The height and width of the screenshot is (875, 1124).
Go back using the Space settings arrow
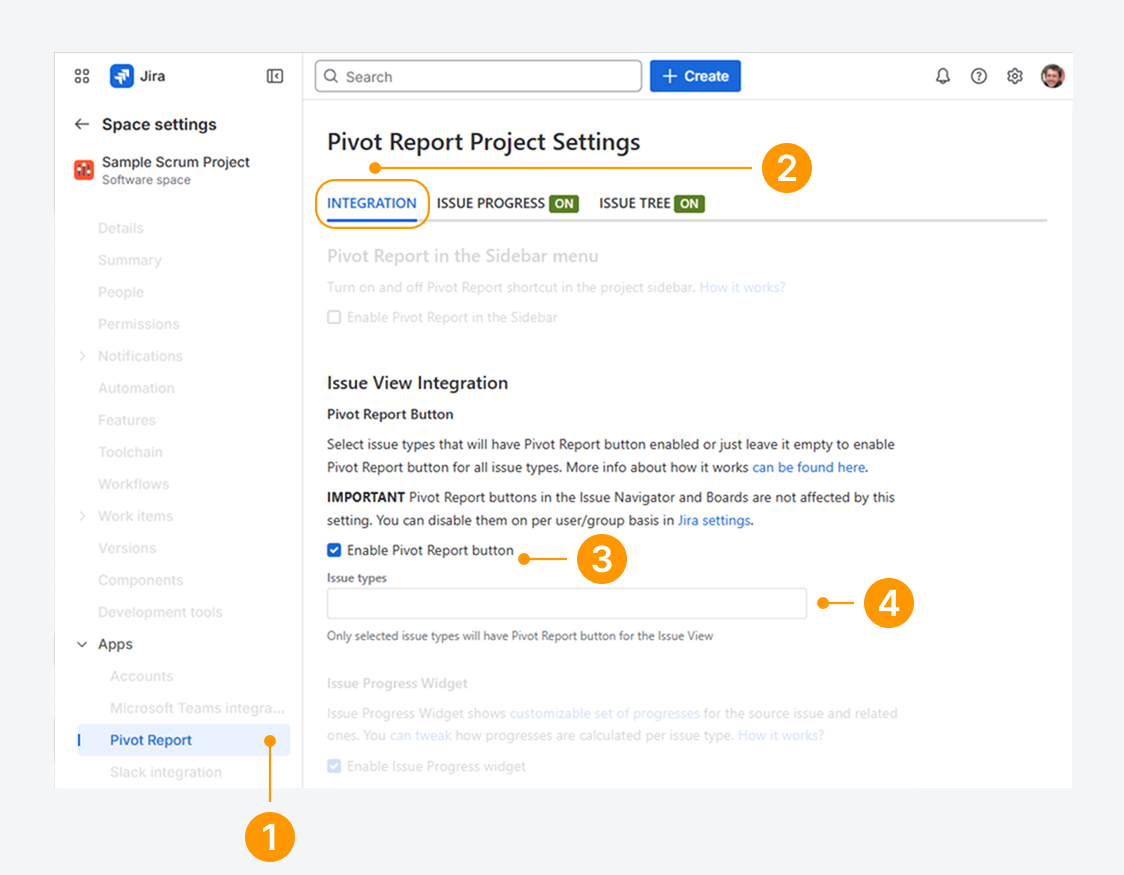point(82,124)
